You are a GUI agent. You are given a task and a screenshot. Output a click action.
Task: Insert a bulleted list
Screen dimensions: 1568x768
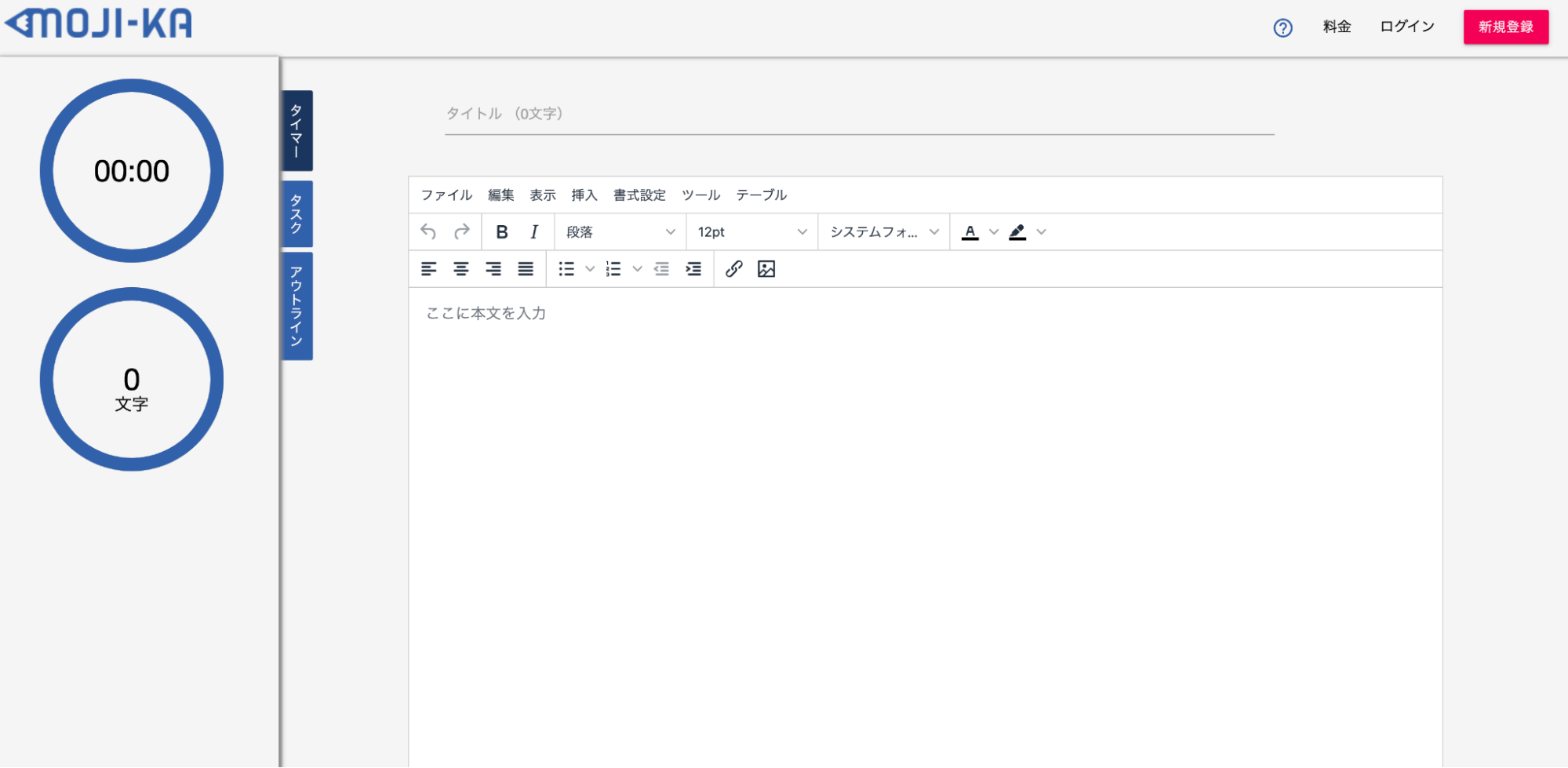[566, 269]
